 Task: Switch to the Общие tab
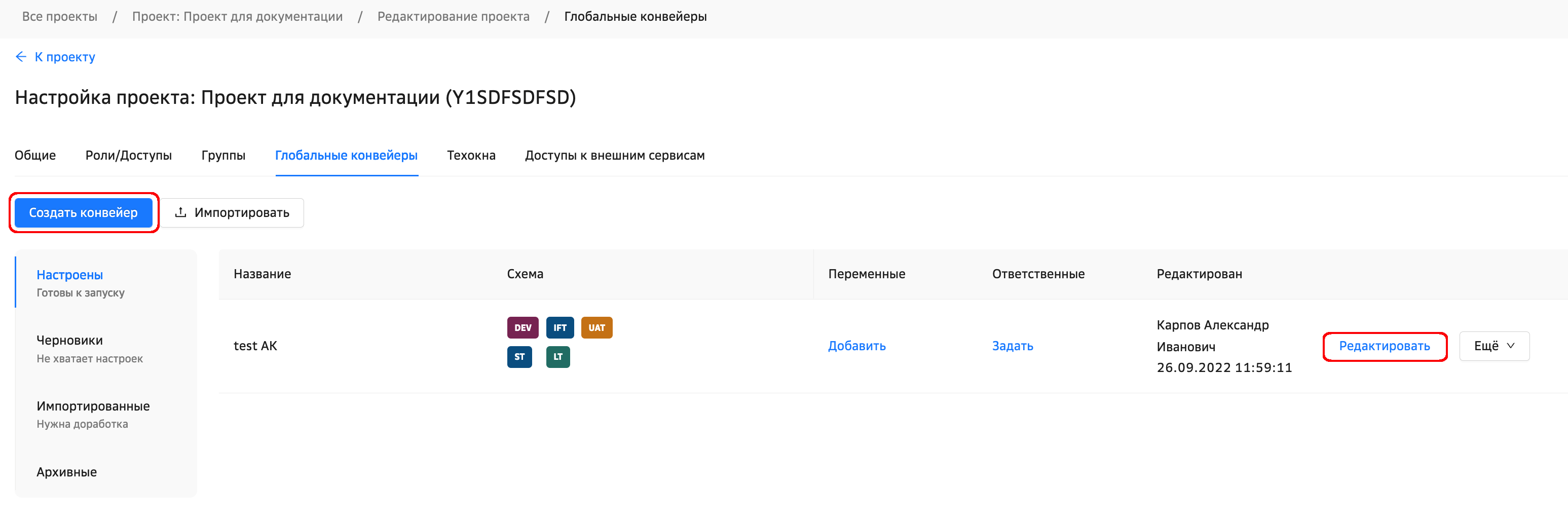pyautogui.click(x=35, y=155)
